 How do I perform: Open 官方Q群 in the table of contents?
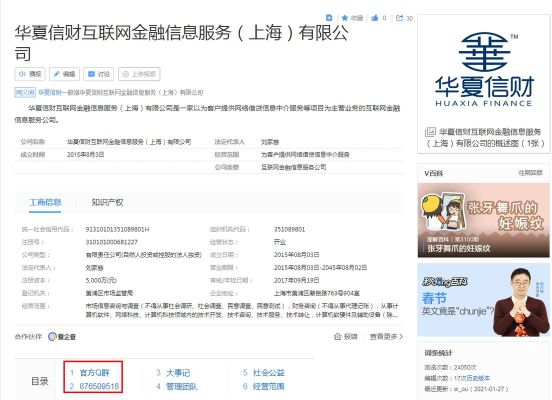(x=94, y=373)
